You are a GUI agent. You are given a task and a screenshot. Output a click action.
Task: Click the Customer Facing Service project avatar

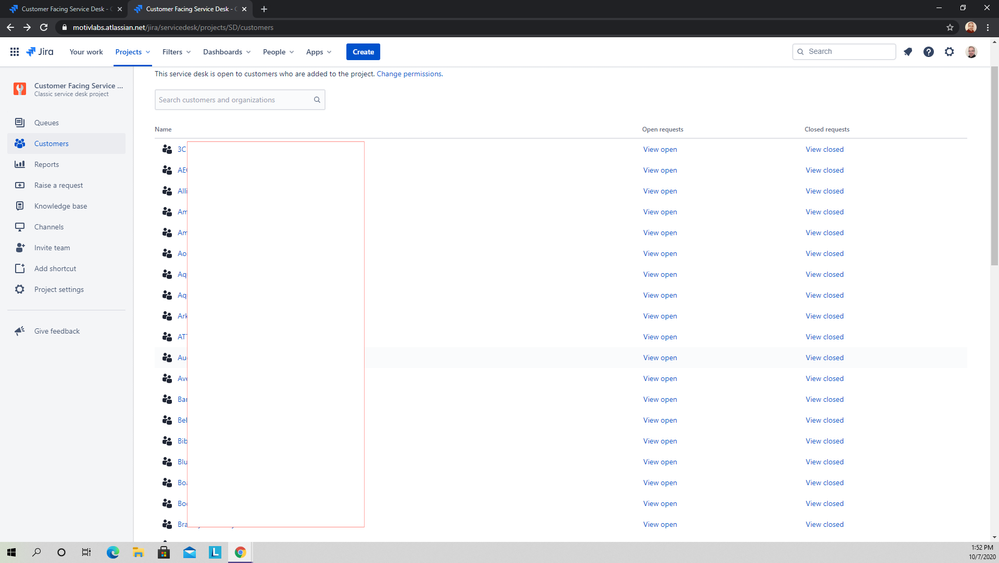(x=20, y=89)
